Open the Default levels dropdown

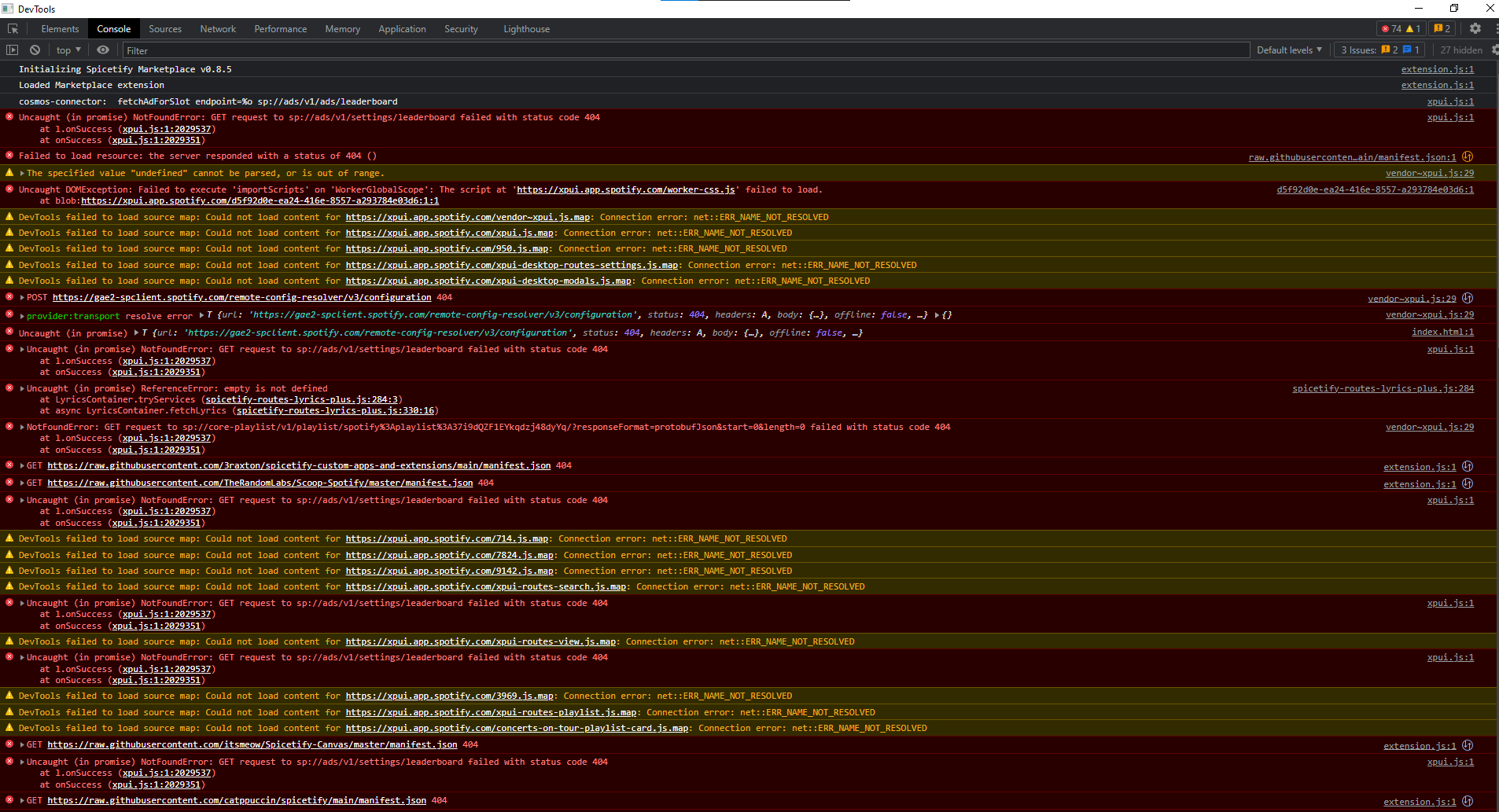point(1289,50)
